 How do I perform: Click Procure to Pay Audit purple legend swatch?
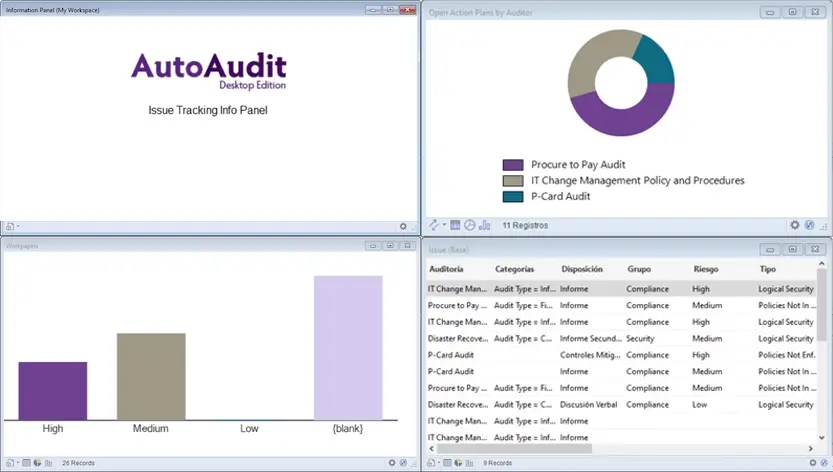pyautogui.click(x=513, y=165)
